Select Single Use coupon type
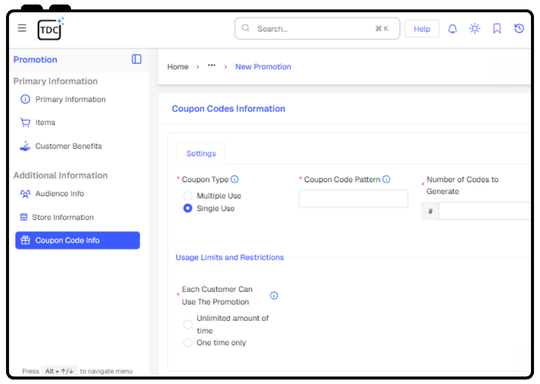Image resolution: width=540 pixels, height=384 pixels. click(x=188, y=208)
